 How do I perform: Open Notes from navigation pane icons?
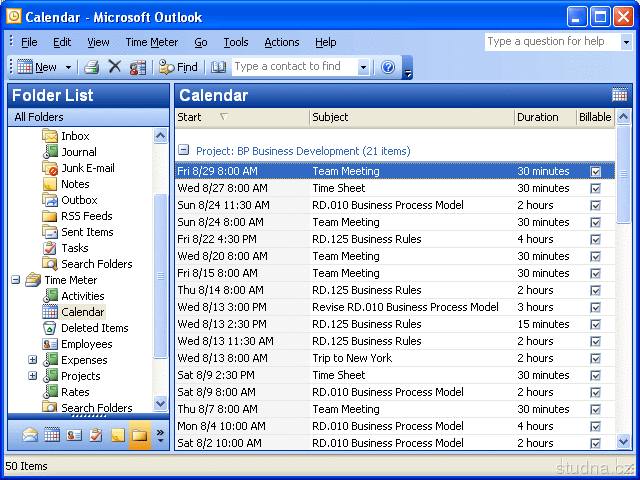(117, 435)
